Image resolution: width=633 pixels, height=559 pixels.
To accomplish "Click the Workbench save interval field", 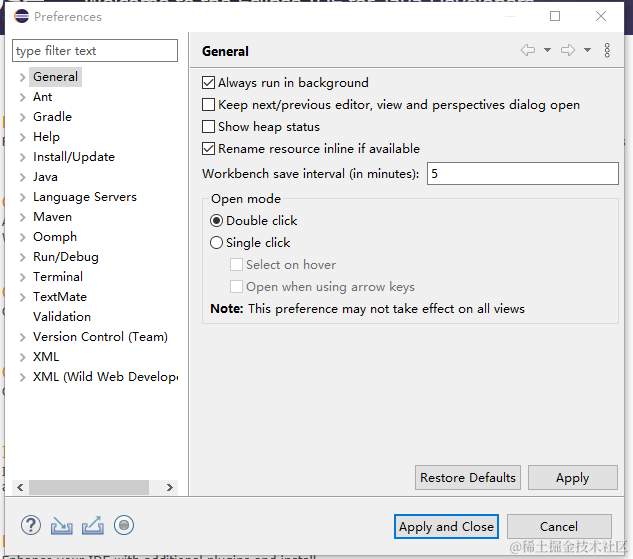I will pyautogui.click(x=523, y=174).
